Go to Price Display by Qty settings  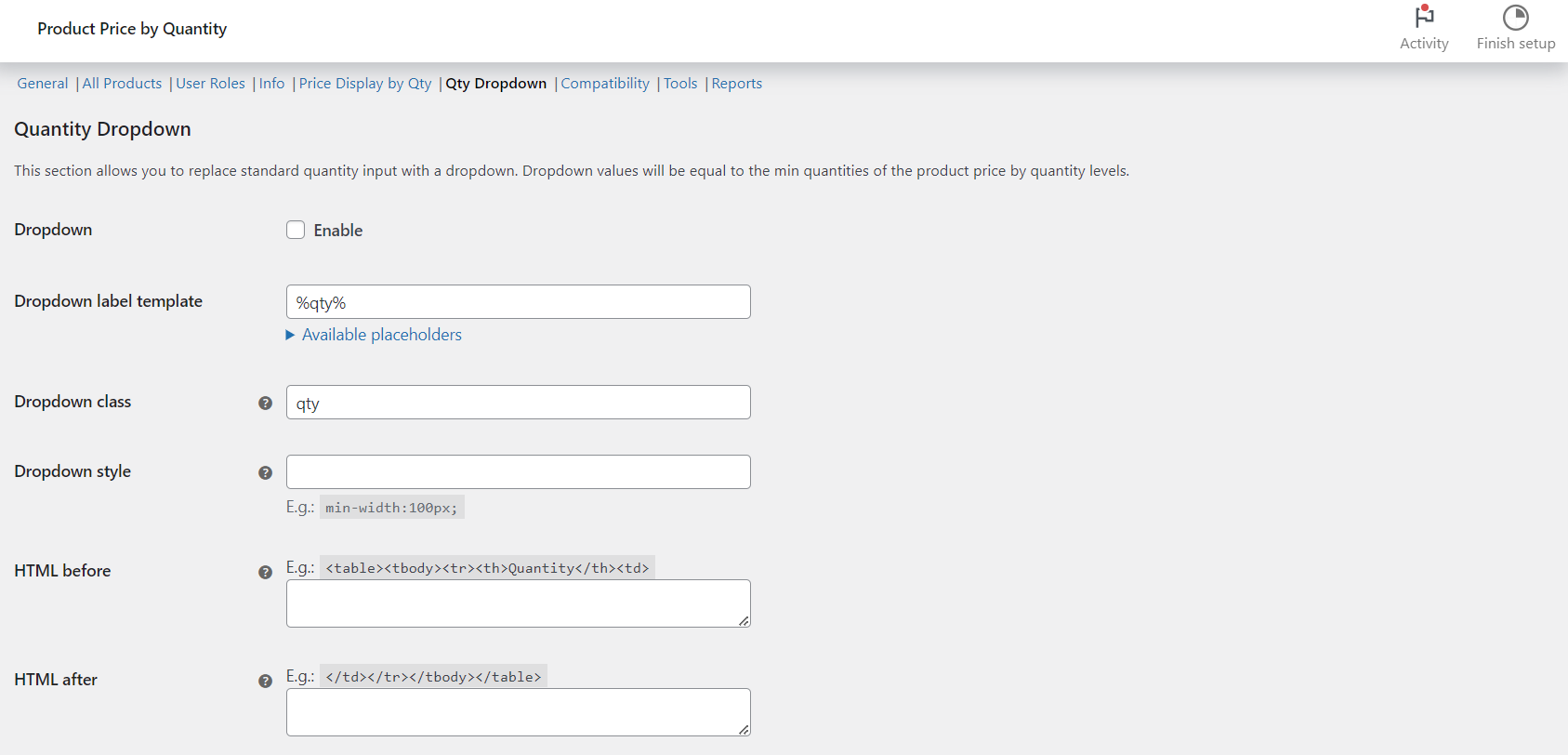(x=364, y=83)
